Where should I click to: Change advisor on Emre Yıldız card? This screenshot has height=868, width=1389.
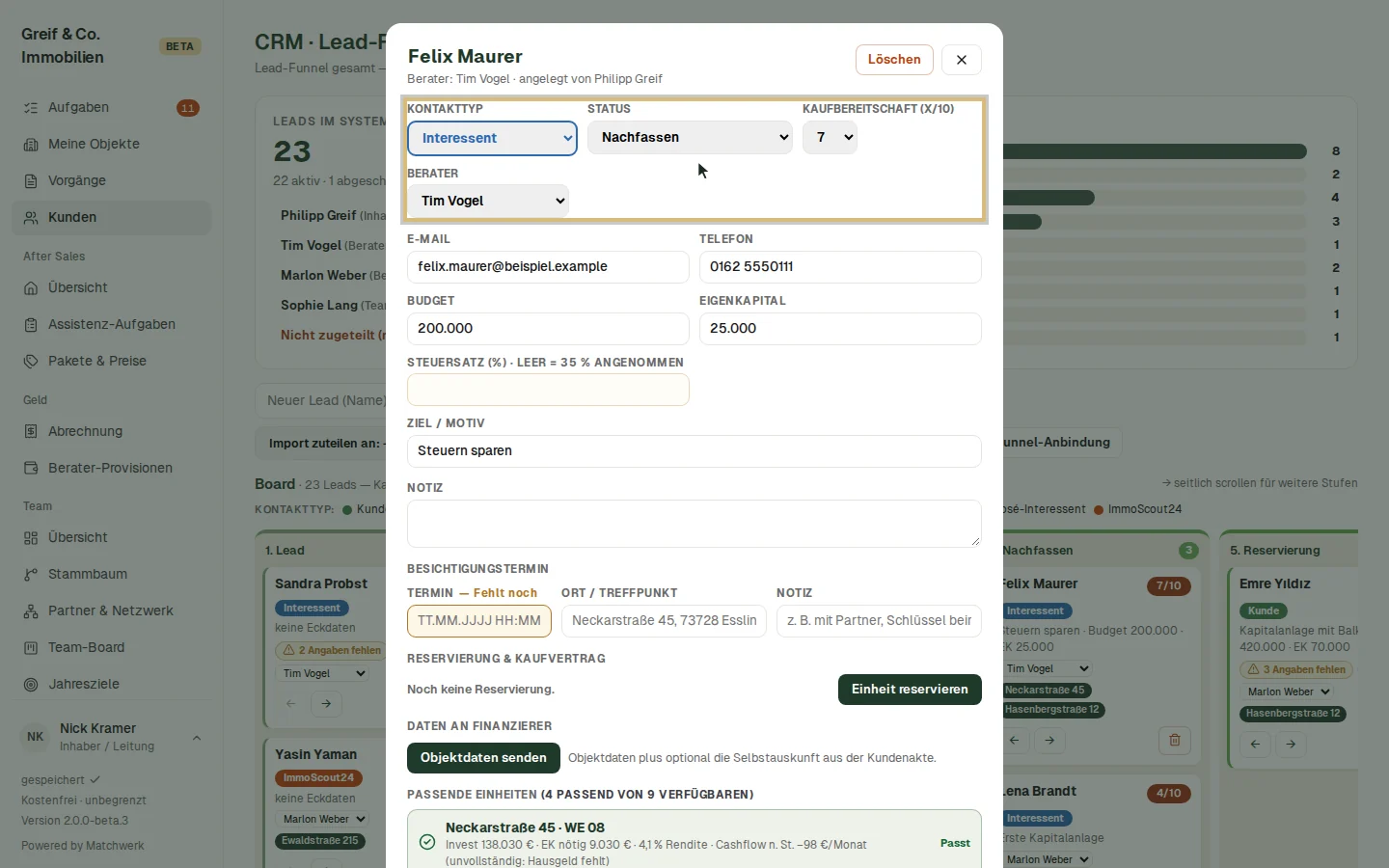click(1288, 692)
